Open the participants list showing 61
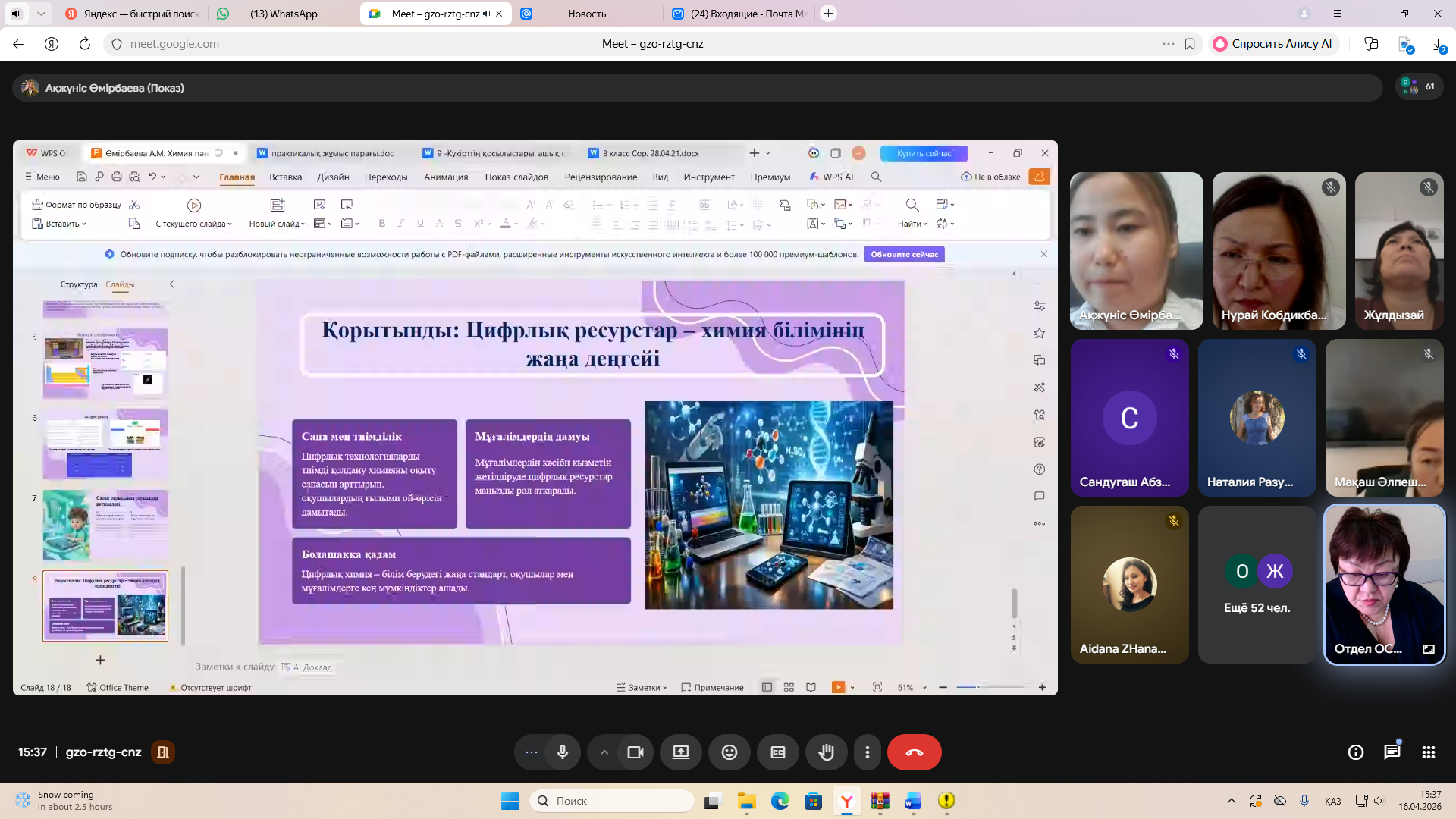This screenshot has width=1456, height=819. (1418, 86)
